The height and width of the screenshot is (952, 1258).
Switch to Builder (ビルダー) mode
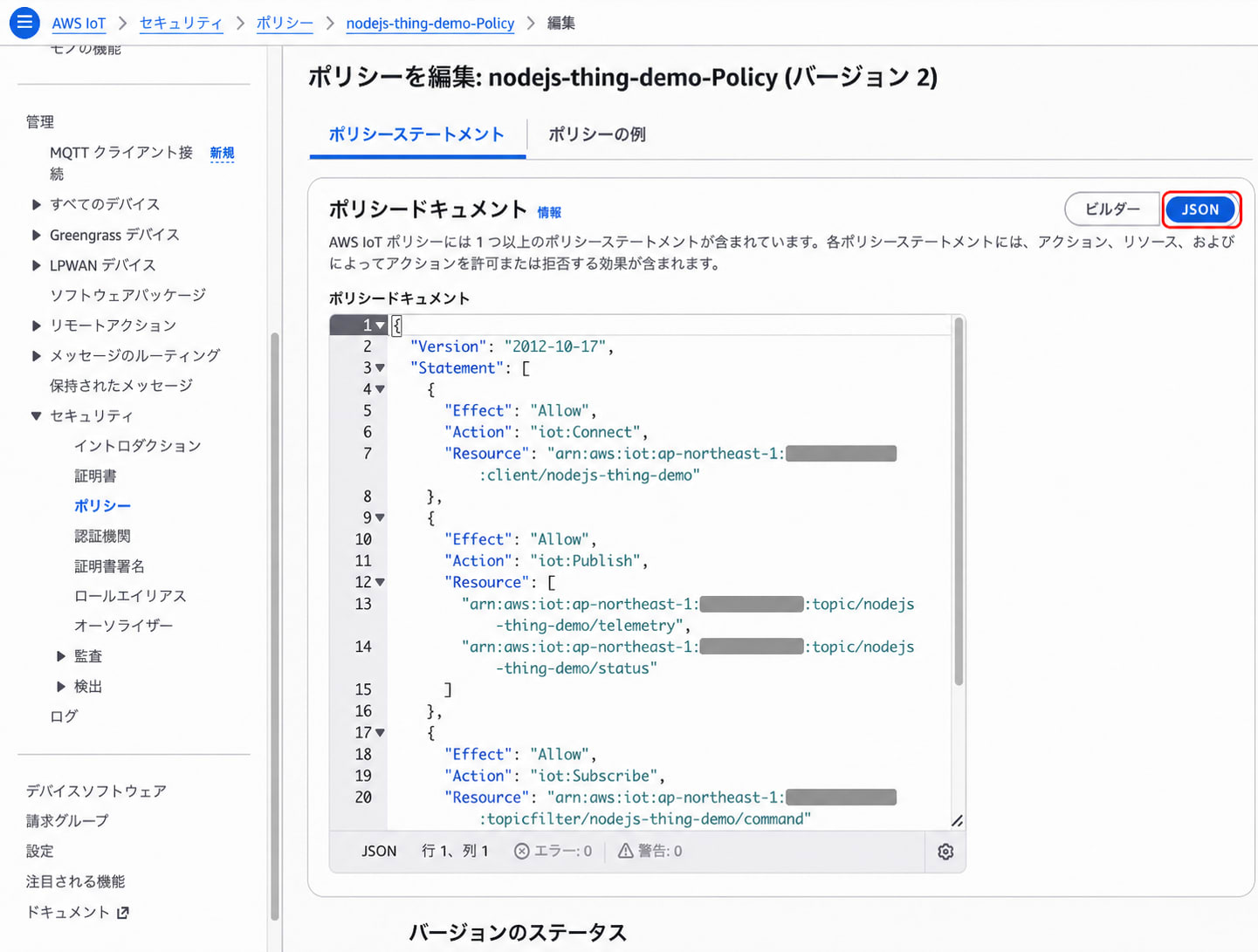point(1112,209)
